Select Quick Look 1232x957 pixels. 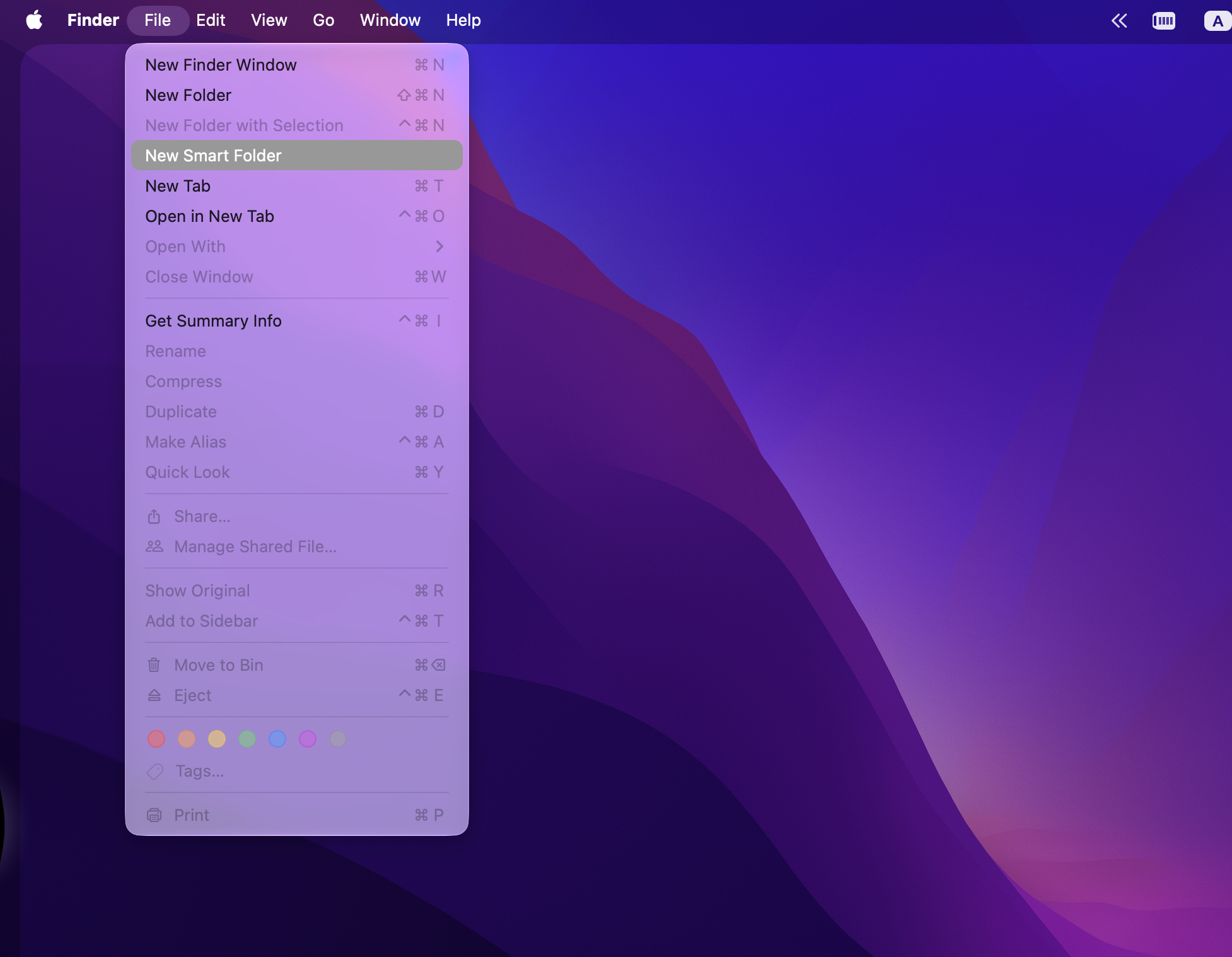pyautogui.click(x=296, y=472)
